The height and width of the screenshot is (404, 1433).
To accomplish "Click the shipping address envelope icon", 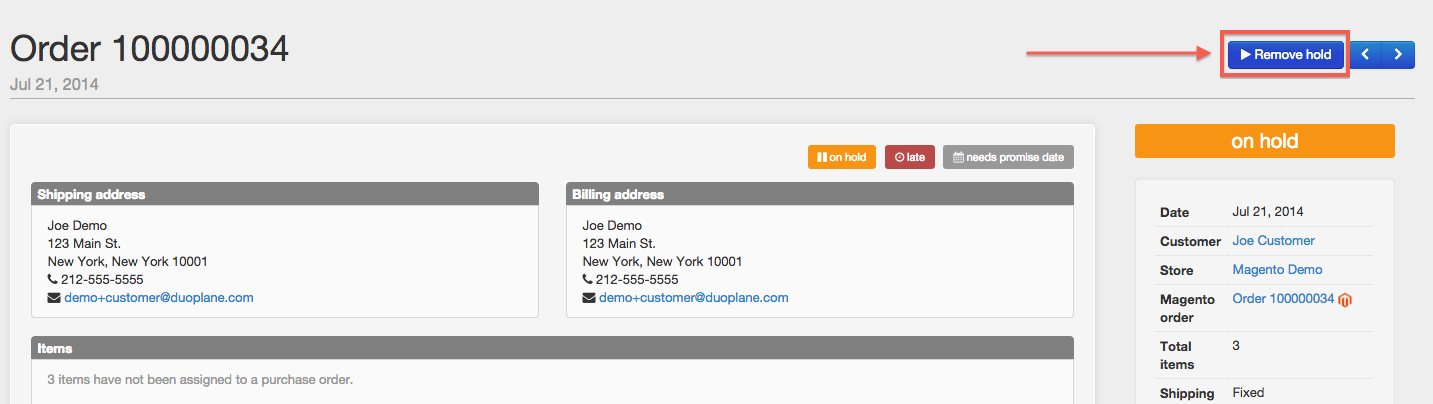I will click(x=54, y=298).
